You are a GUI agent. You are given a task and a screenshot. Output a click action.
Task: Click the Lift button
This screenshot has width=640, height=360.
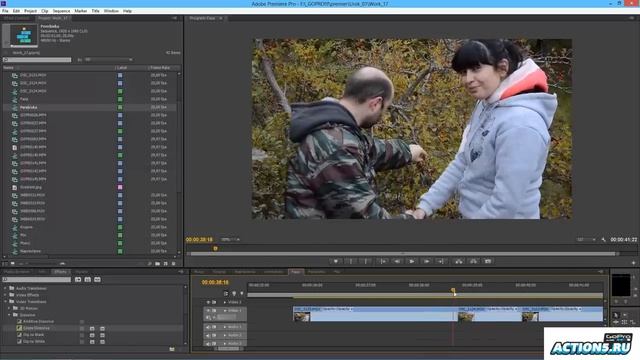tap(459, 262)
